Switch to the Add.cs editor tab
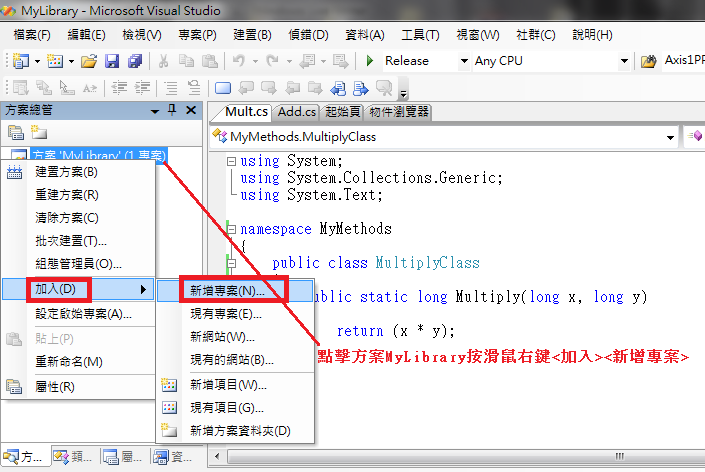 (297, 112)
